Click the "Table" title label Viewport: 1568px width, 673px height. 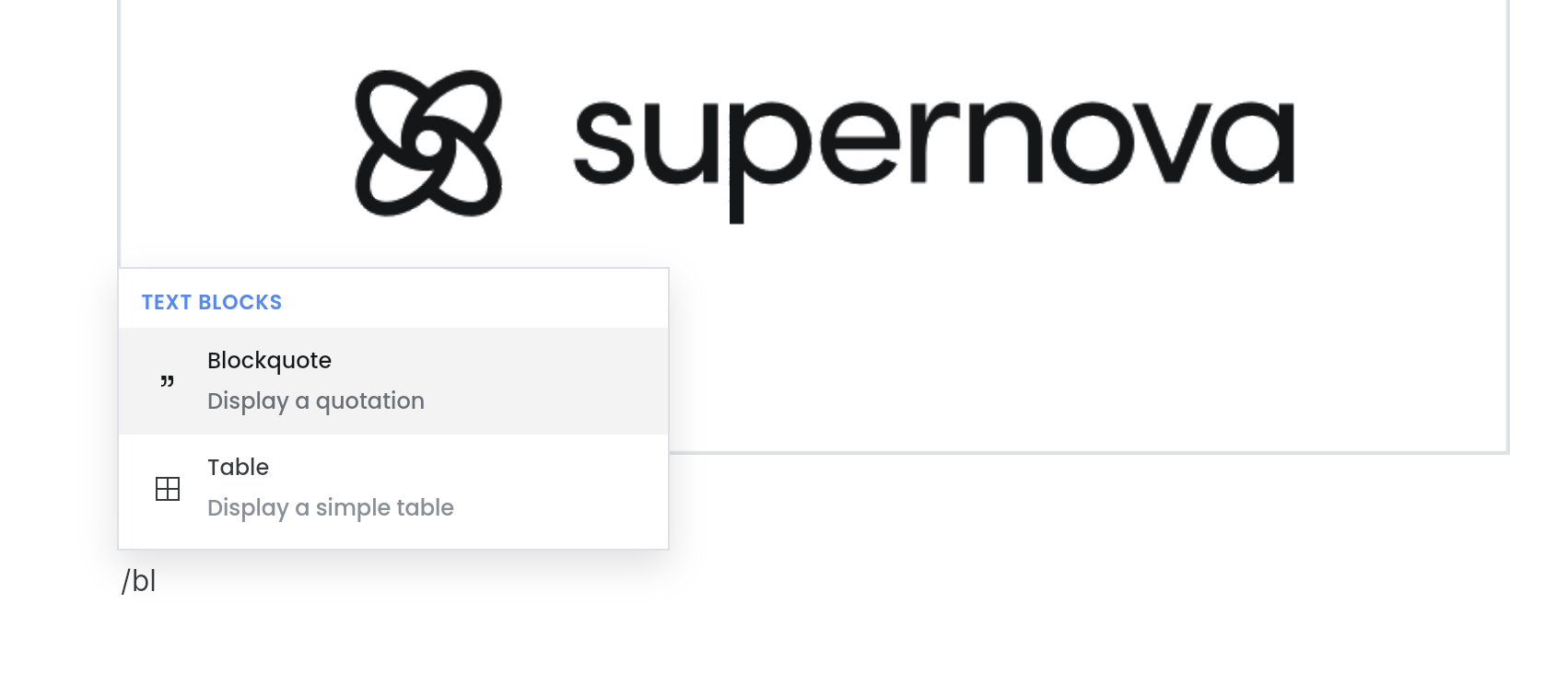238,468
